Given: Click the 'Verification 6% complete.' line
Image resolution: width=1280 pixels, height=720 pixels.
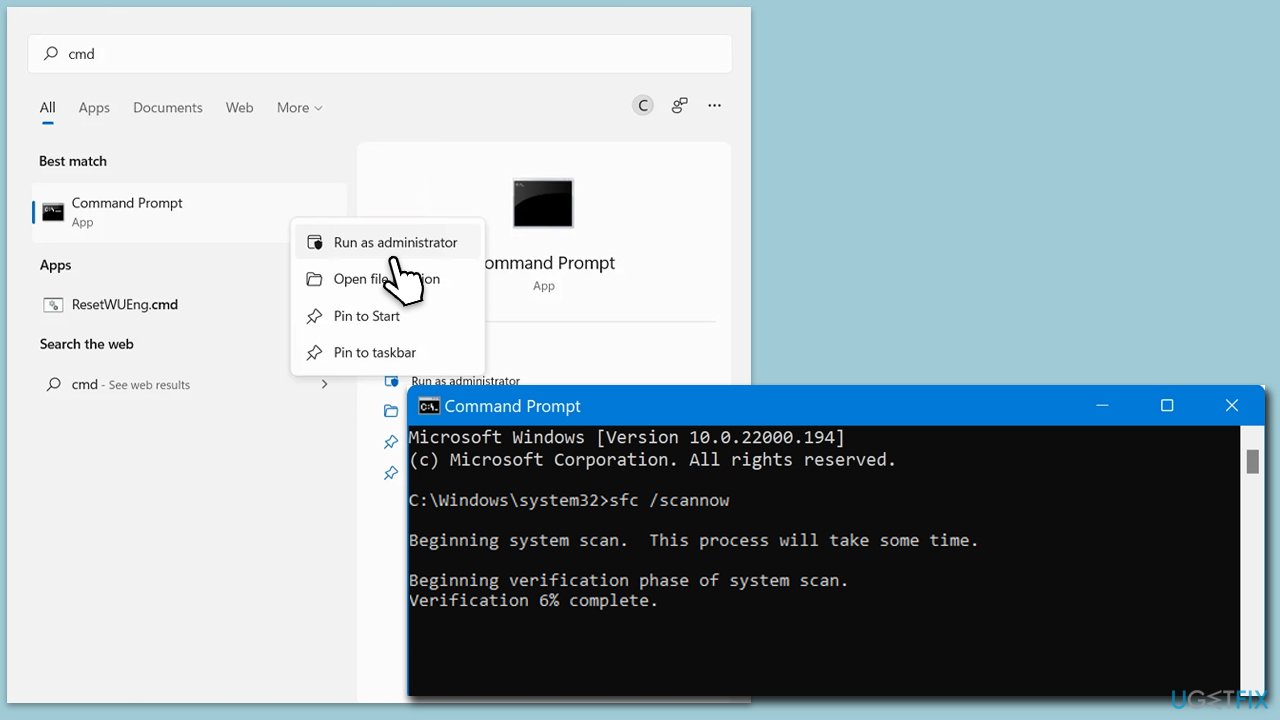Looking at the screenshot, I should tap(534, 600).
